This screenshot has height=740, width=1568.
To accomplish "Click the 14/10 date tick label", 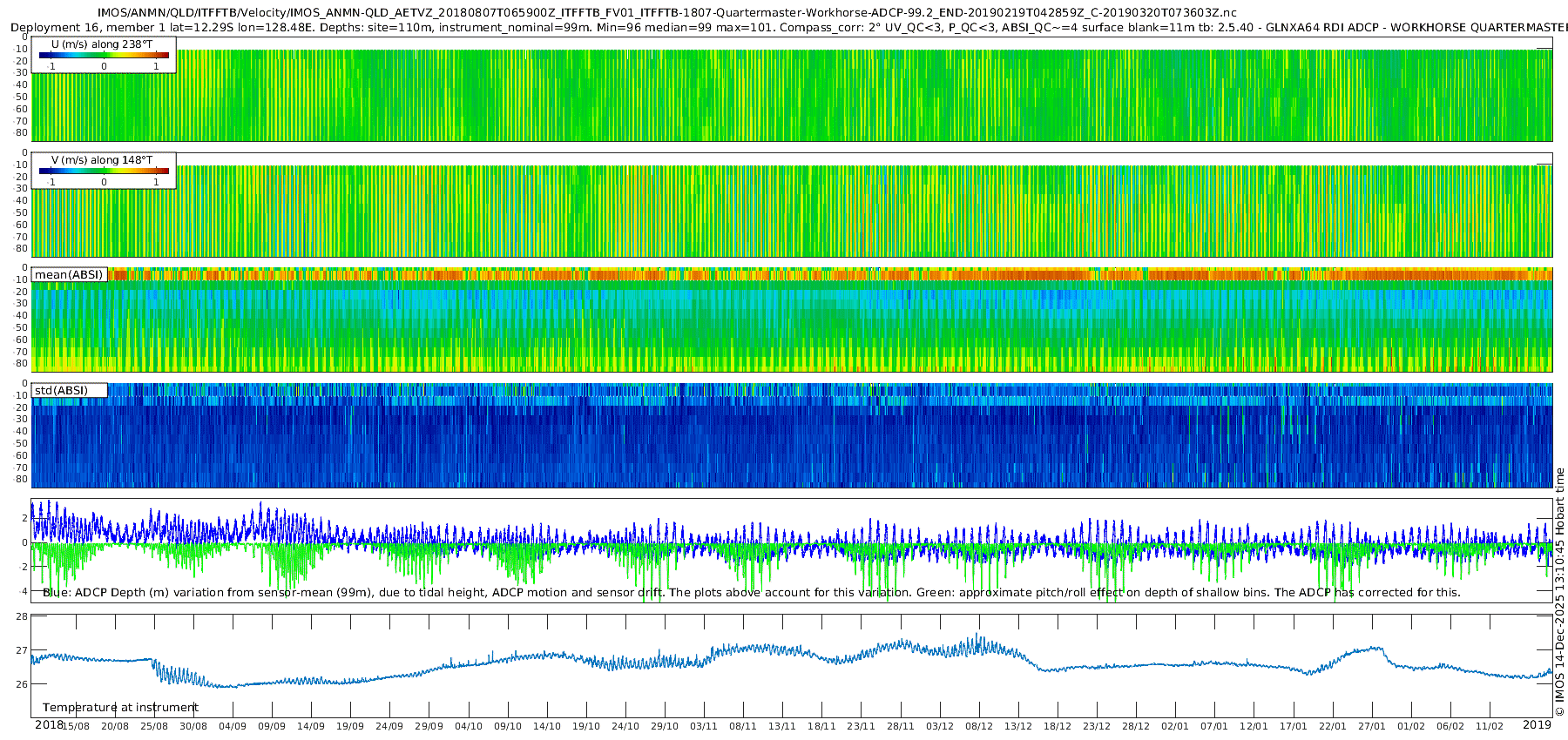I will [x=546, y=727].
